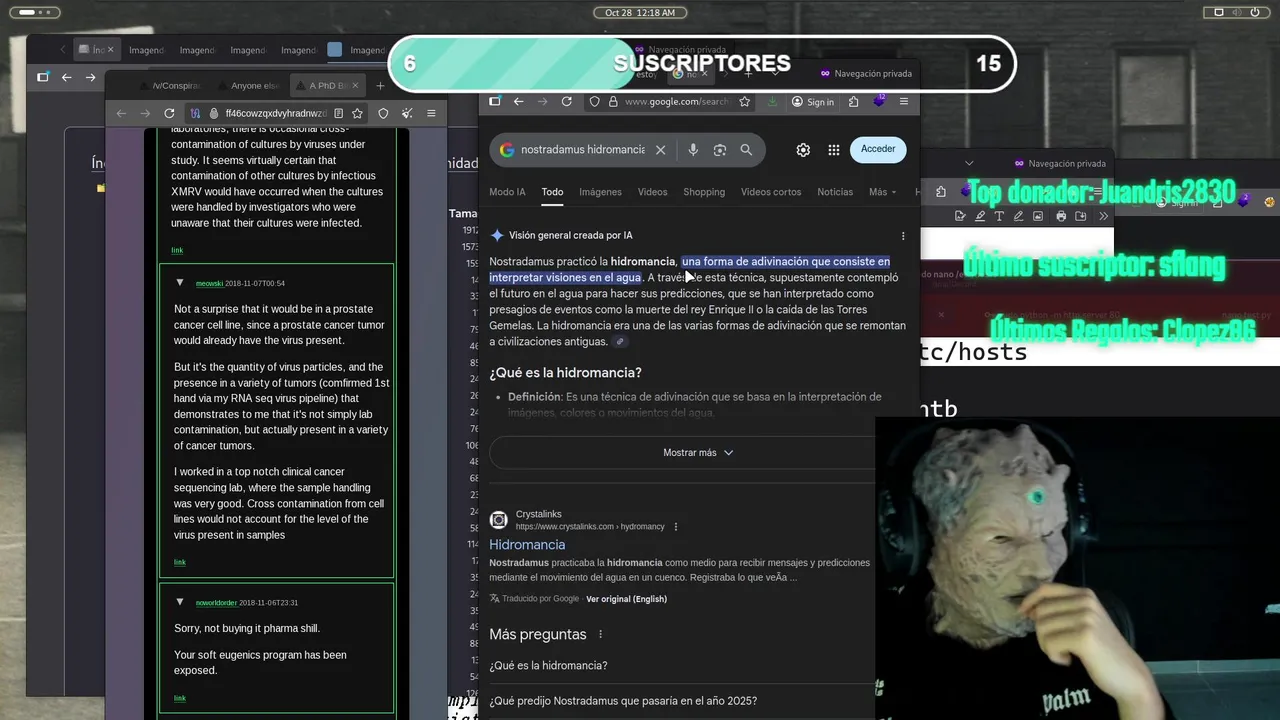The width and height of the screenshot is (1280, 720).
Task: Select text tool in PDF viewer toolbar
Action: (x=999, y=216)
